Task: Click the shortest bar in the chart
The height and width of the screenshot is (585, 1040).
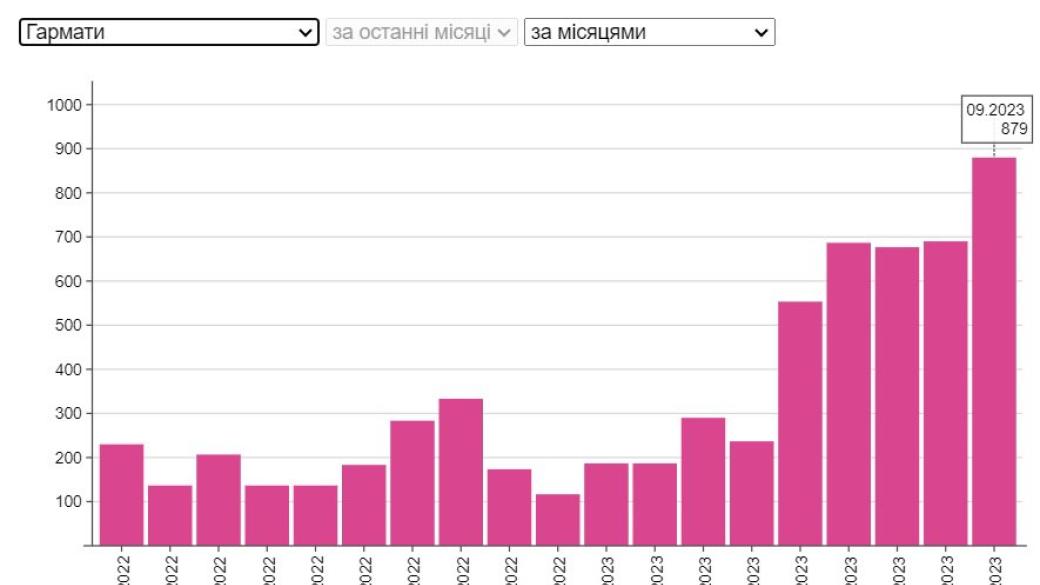Action: [557, 519]
